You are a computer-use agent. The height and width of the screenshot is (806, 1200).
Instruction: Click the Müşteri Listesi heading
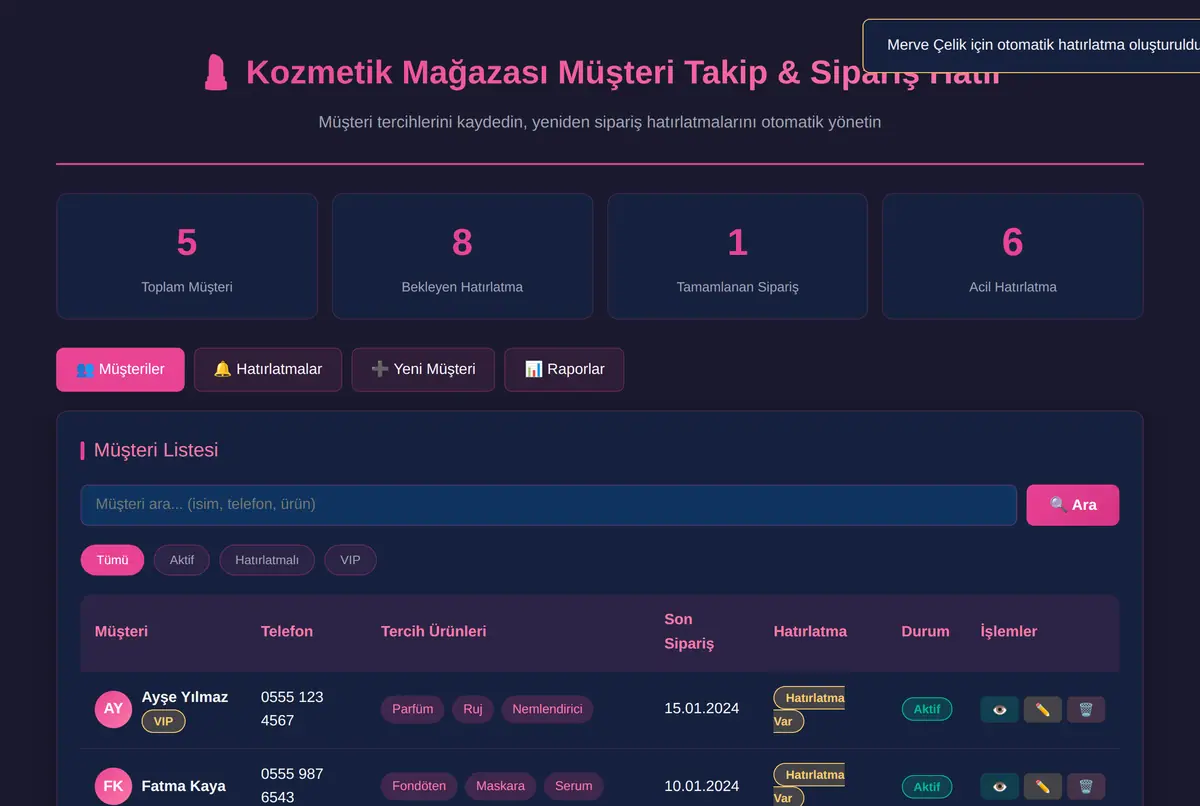point(156,450)
